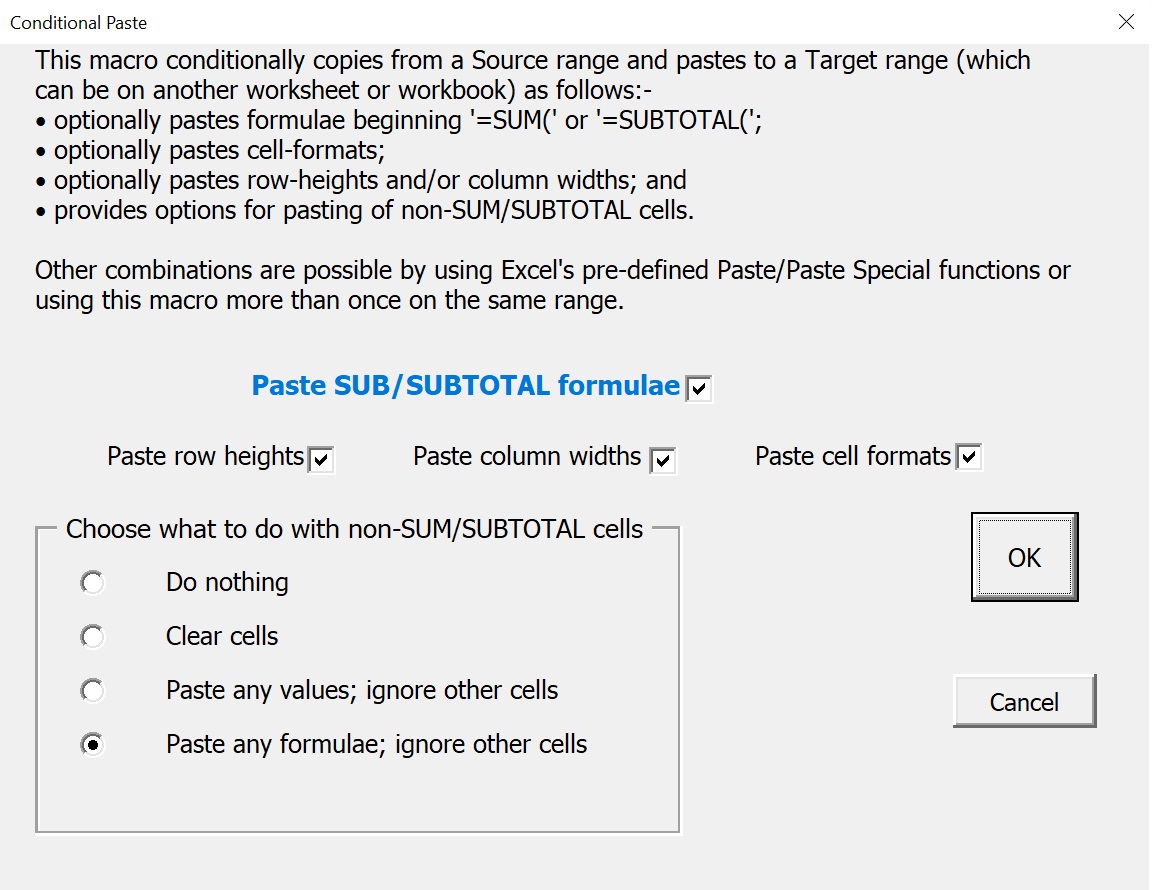Select the Paste any formulae radio button
1152x890 pixels.
[93, 744]
